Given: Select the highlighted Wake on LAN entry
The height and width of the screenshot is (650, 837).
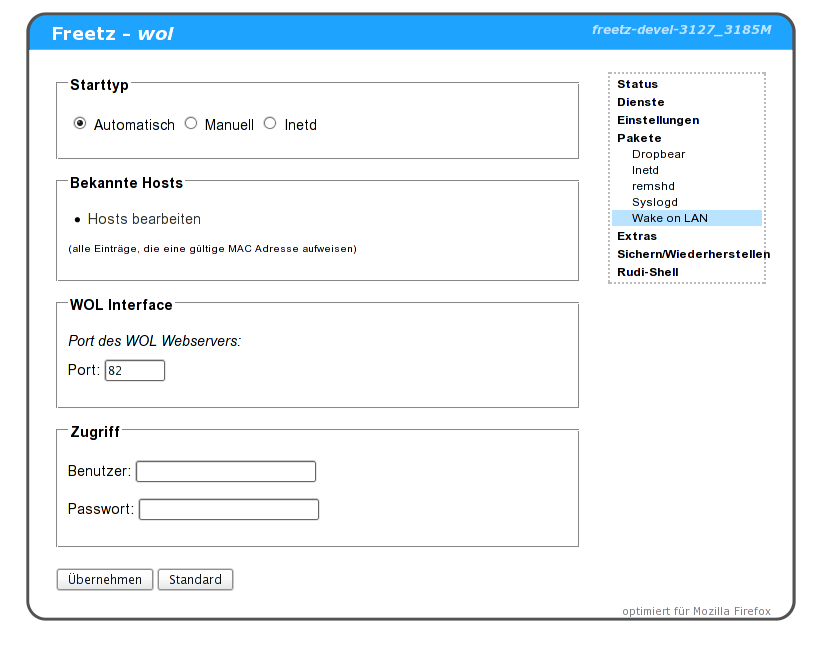Looking at the screenshot, I should 669,218.
